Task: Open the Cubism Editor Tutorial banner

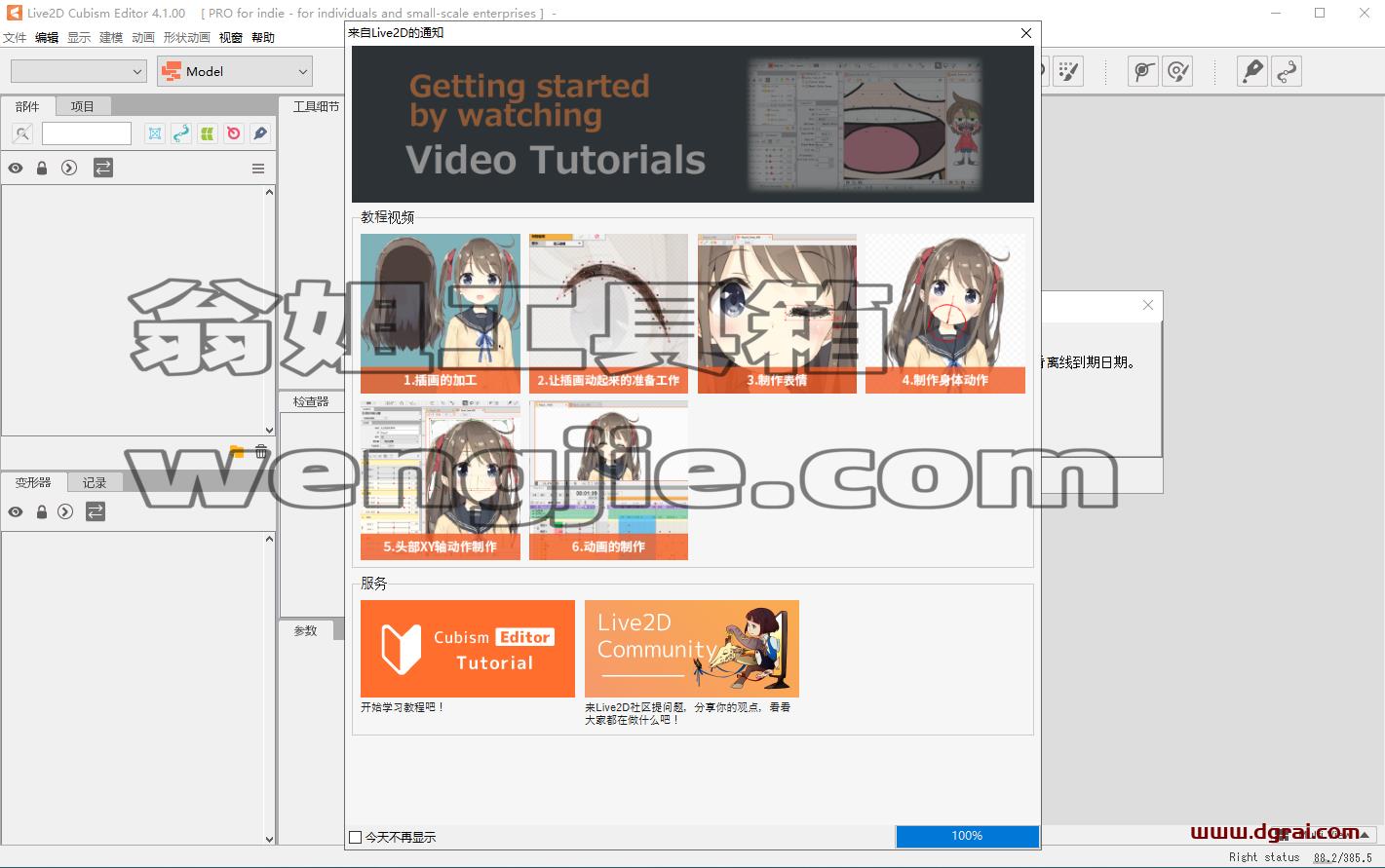Action: pyautogui.click(x=468, y=649)
